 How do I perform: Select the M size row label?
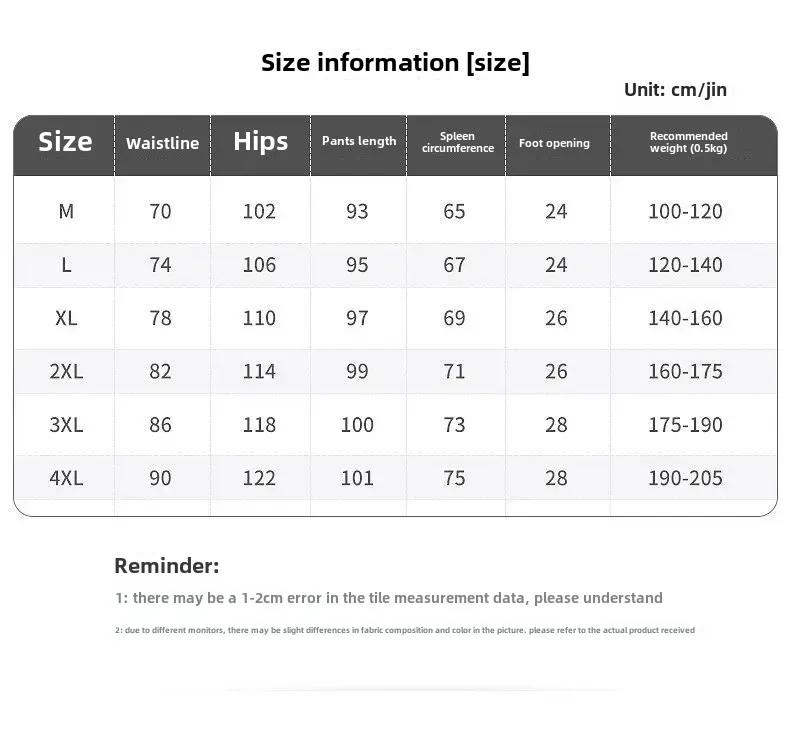pyautogui.click(x=66, y=212)
